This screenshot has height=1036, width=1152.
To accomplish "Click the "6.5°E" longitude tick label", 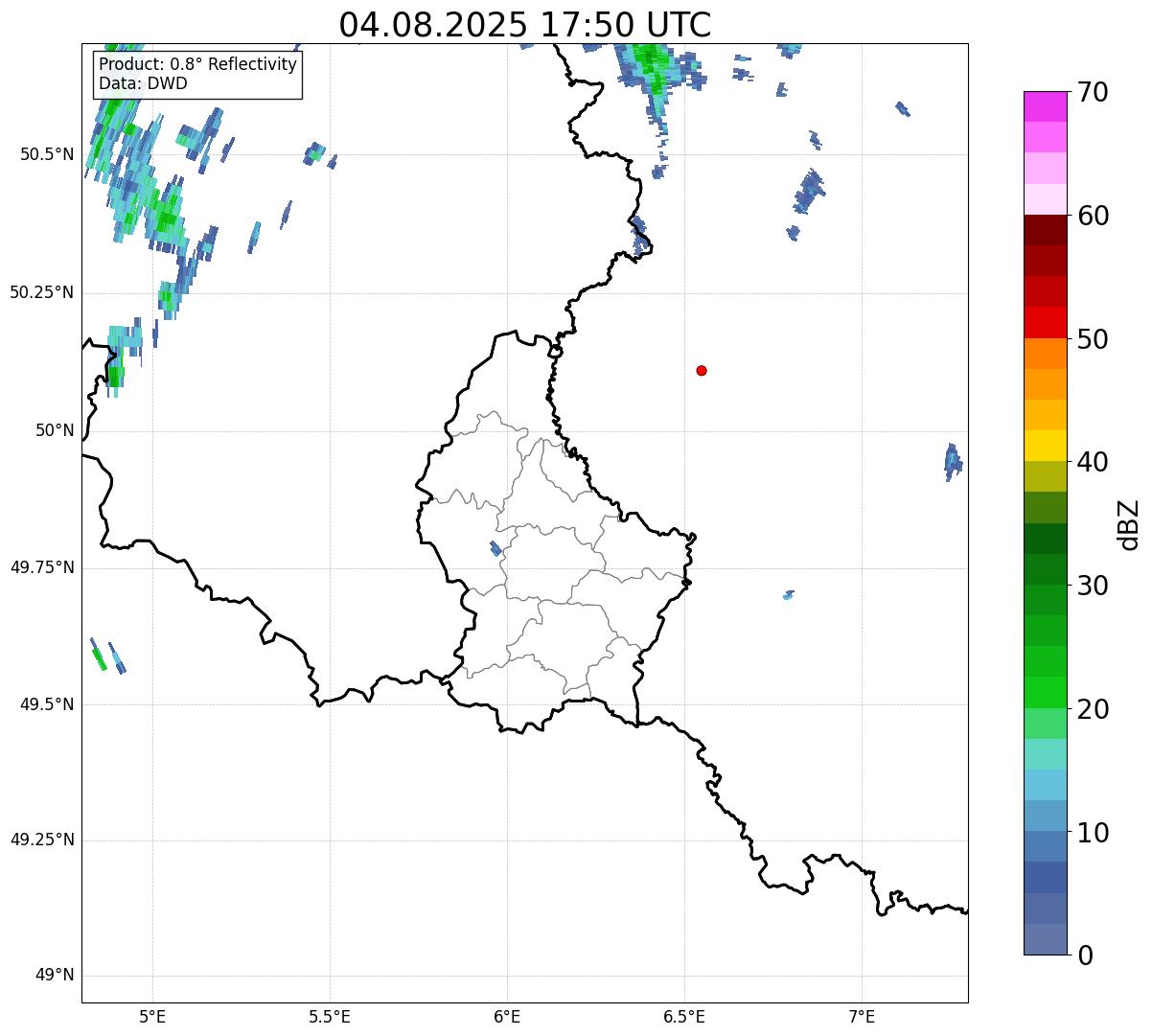I will click(684, 1016).
